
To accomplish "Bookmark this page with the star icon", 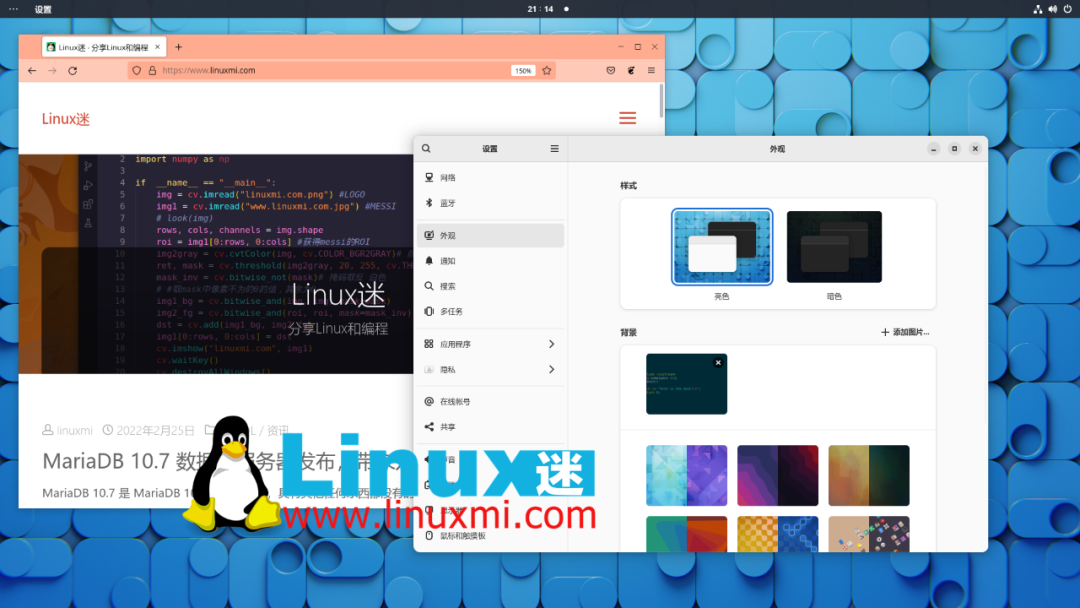I will (547, 70).
